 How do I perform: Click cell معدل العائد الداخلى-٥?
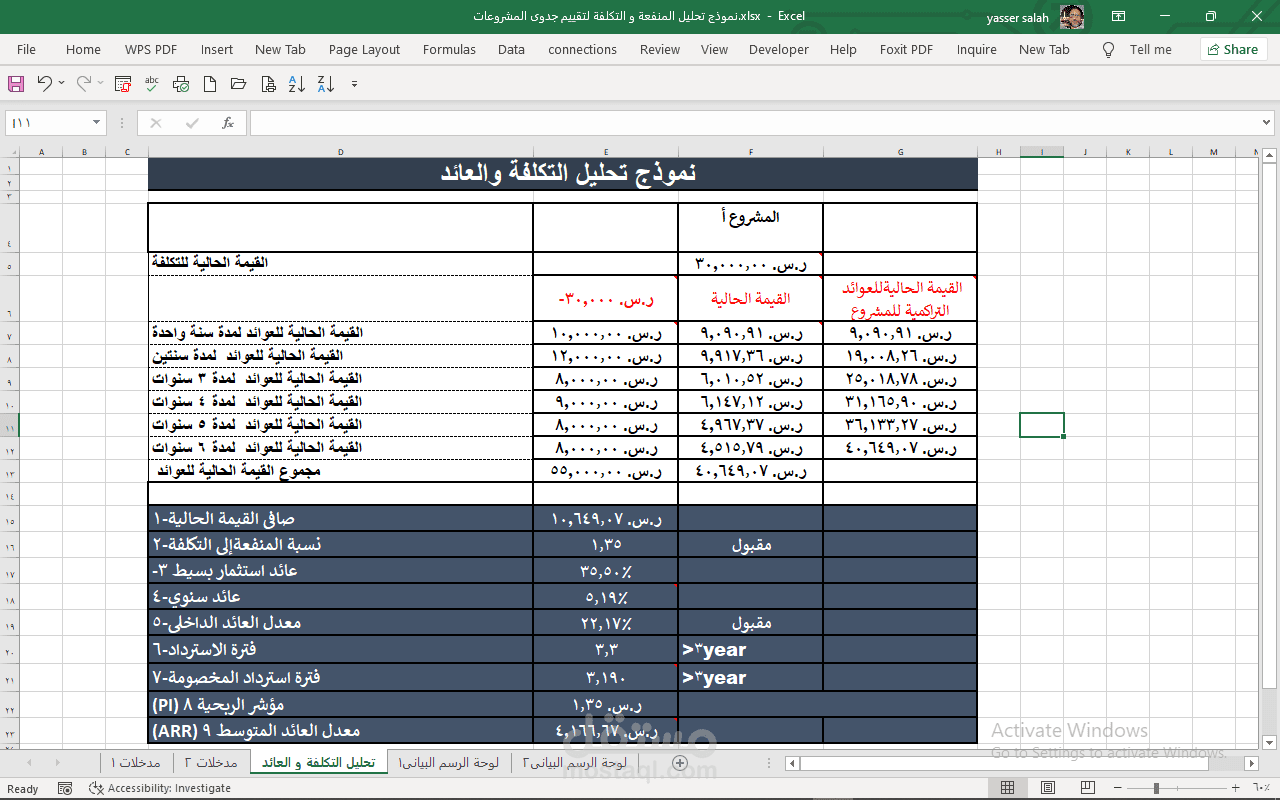coord(341,623)
